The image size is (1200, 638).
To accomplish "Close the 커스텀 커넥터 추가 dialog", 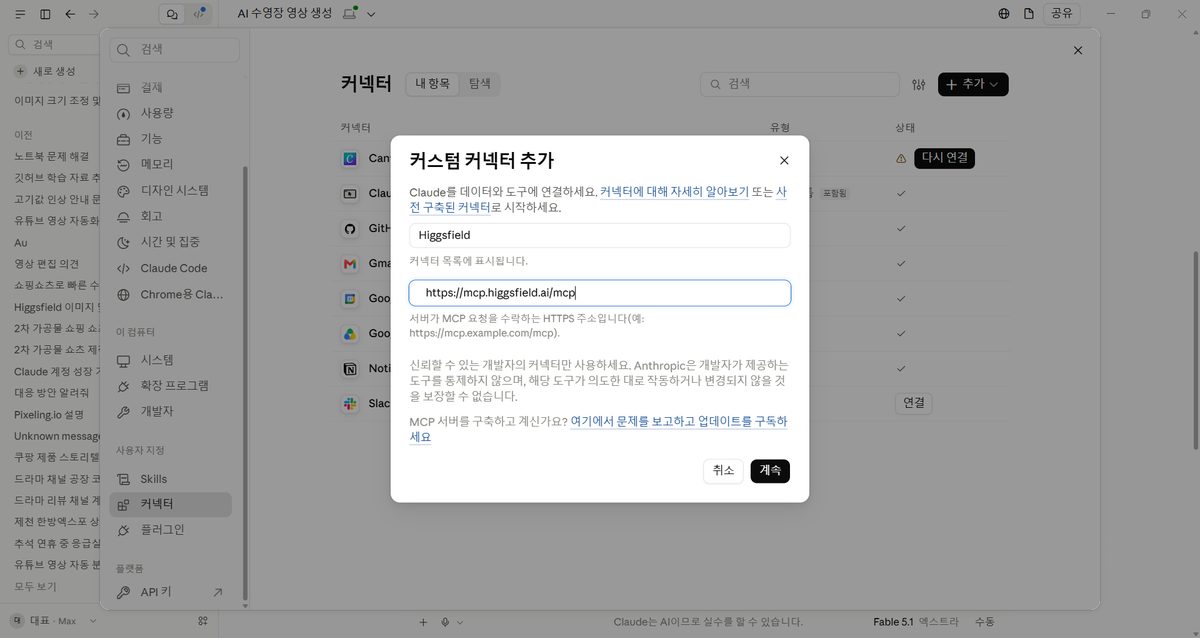I will [x=784, y=160].
